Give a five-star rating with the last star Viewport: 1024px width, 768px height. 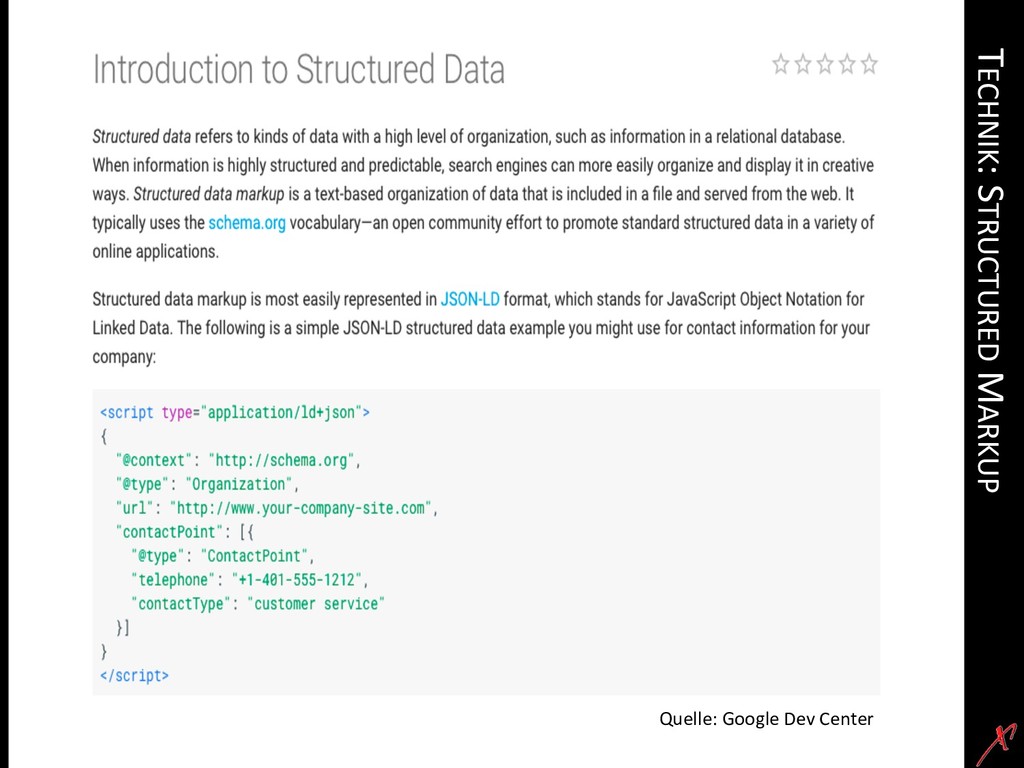point(869,65)
